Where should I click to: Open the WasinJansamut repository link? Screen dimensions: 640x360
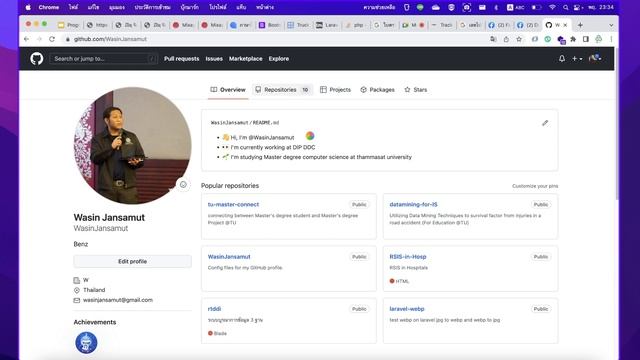tap(229, 257)
